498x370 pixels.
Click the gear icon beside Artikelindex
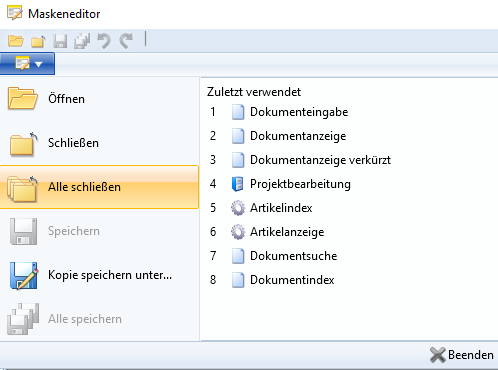[x=238, y=208]
